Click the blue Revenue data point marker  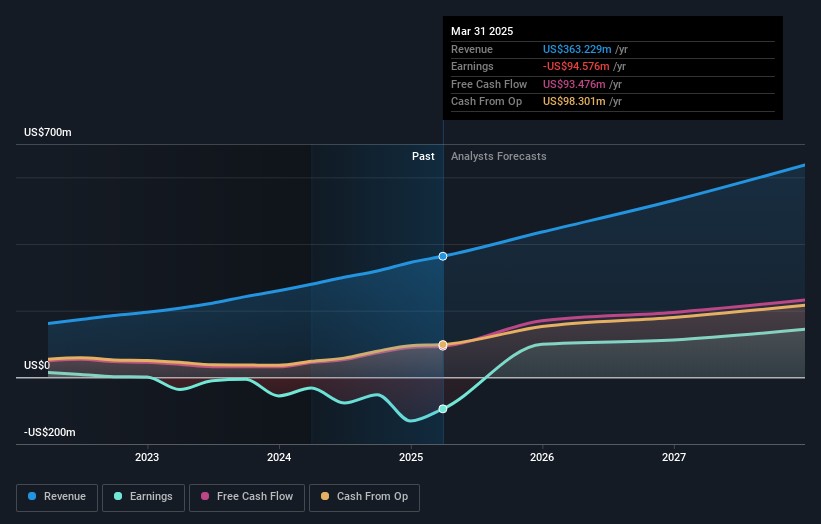[x=443, y=256]
